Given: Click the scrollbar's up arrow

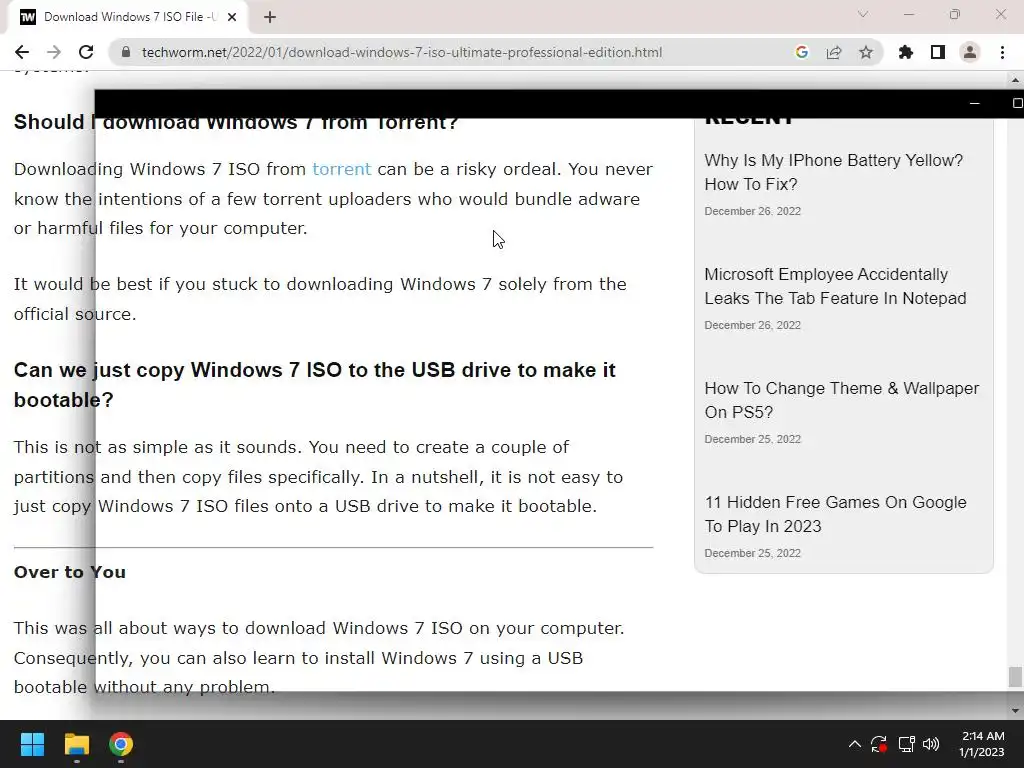Looking at the screenshot, I should click(x=1014, y=80).
